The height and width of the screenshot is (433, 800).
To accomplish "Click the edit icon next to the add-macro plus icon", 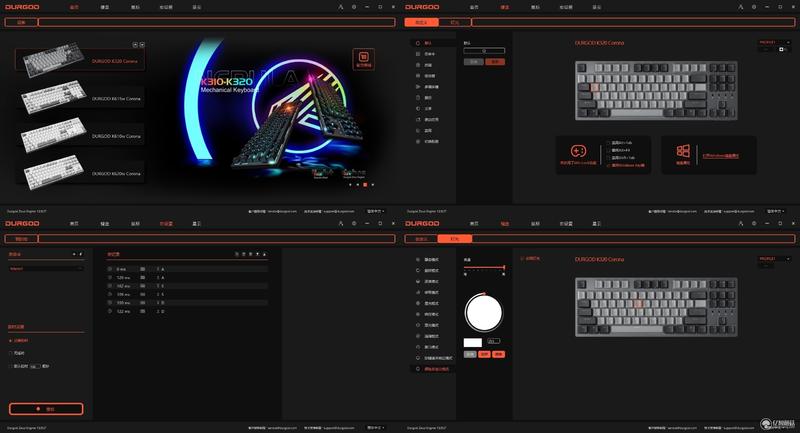I will coord(81,254).
